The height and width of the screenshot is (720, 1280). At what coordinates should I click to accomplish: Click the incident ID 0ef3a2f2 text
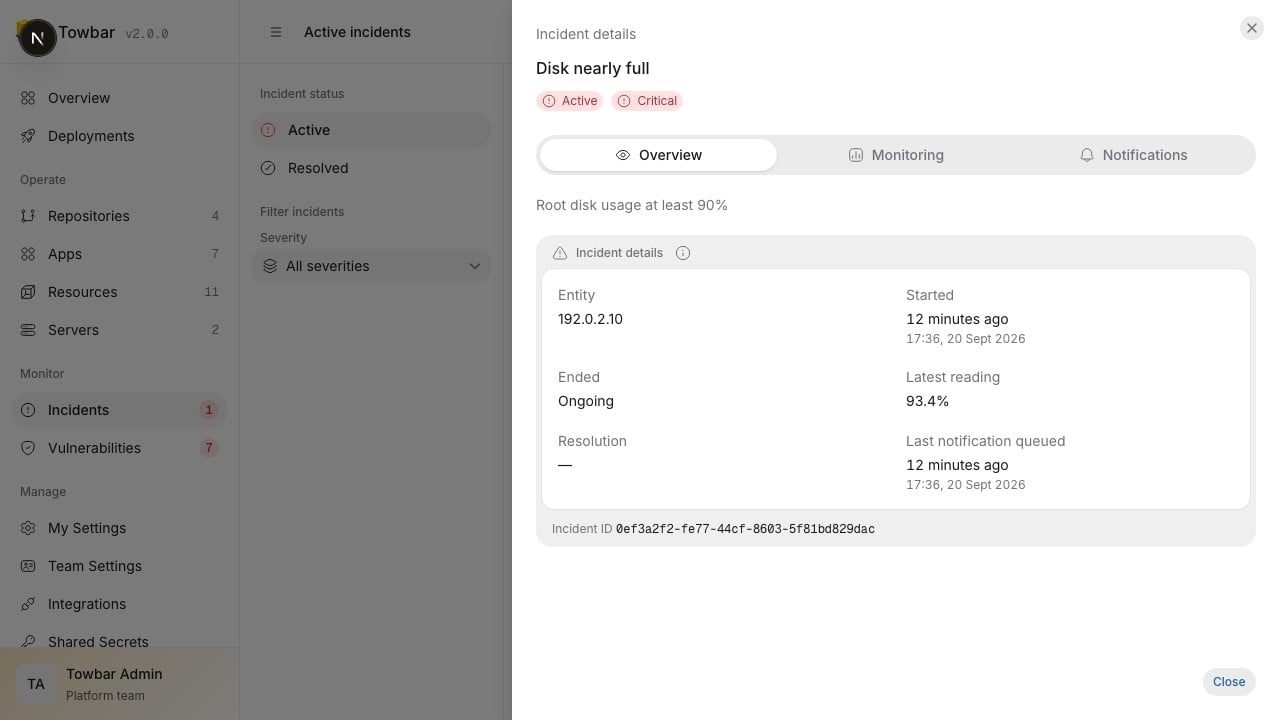pyautogui.click(x=745, y=529)
